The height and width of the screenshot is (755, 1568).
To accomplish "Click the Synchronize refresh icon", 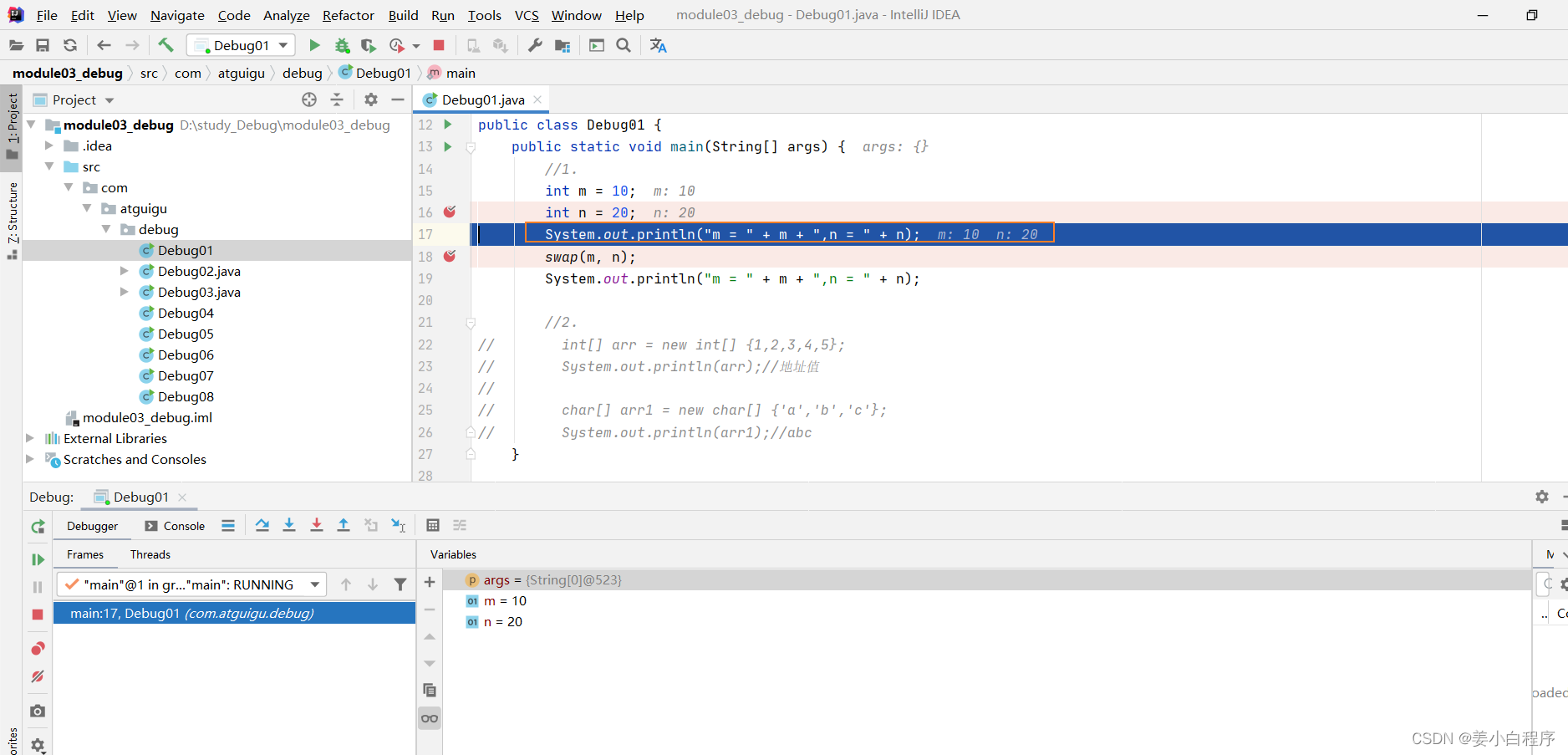I will pyautogui.click(x=70, y=45).
